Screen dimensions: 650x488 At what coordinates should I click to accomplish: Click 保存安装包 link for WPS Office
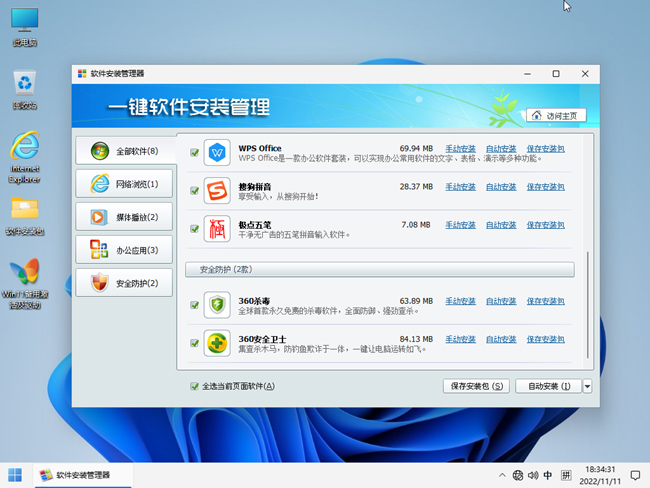(546, 148)
